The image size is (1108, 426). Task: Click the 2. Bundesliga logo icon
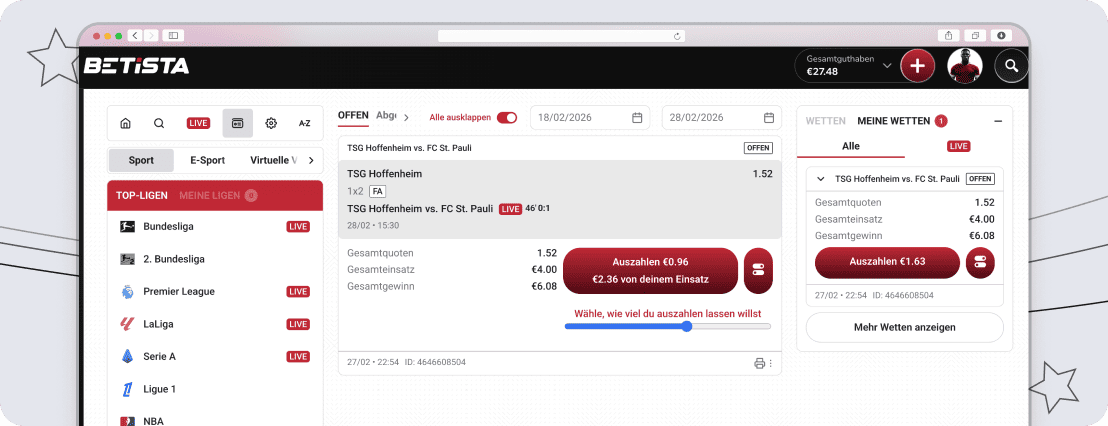[x=127, y=259]
